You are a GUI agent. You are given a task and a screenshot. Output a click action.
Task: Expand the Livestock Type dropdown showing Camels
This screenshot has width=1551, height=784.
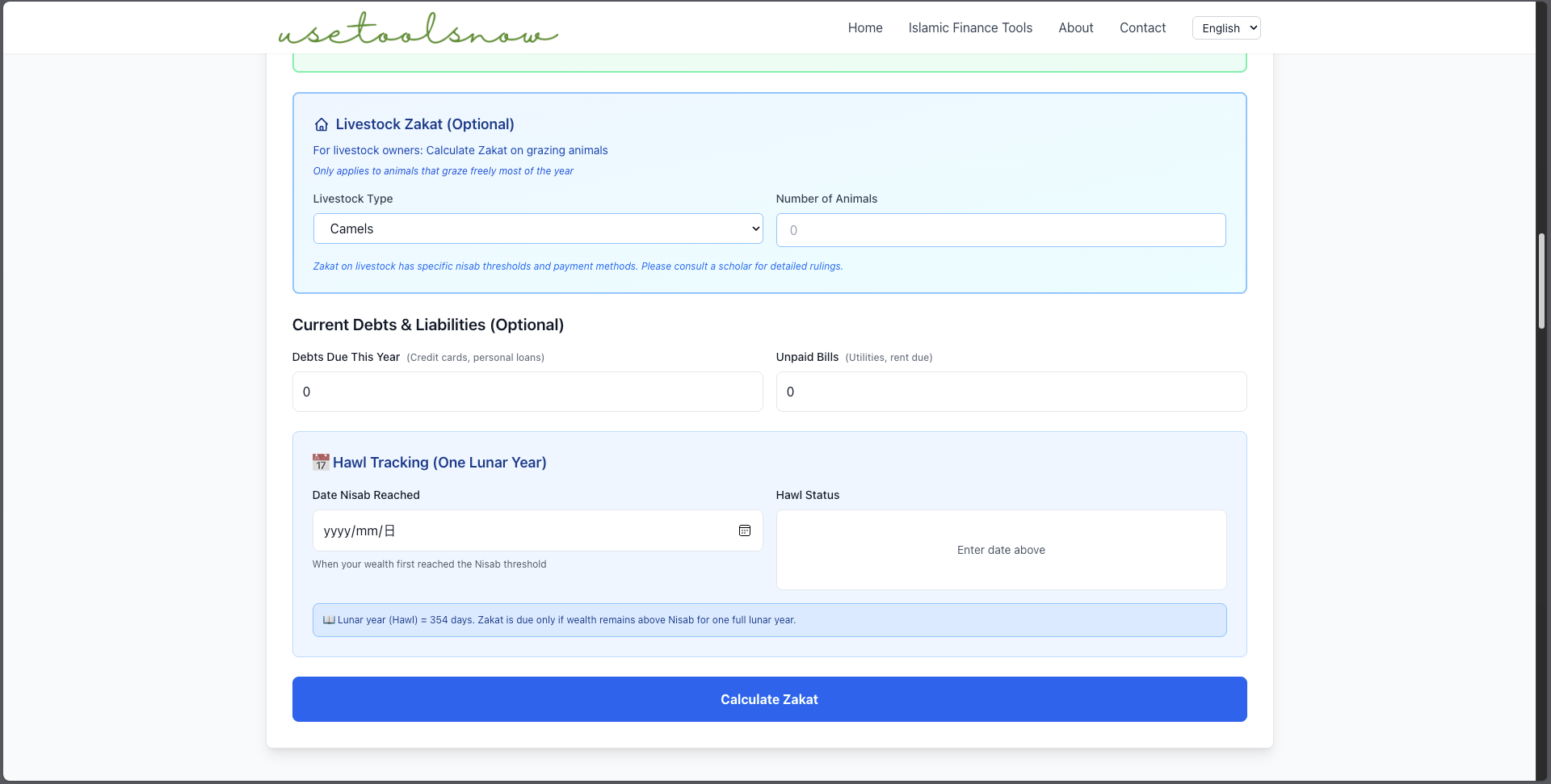(537, 228)
